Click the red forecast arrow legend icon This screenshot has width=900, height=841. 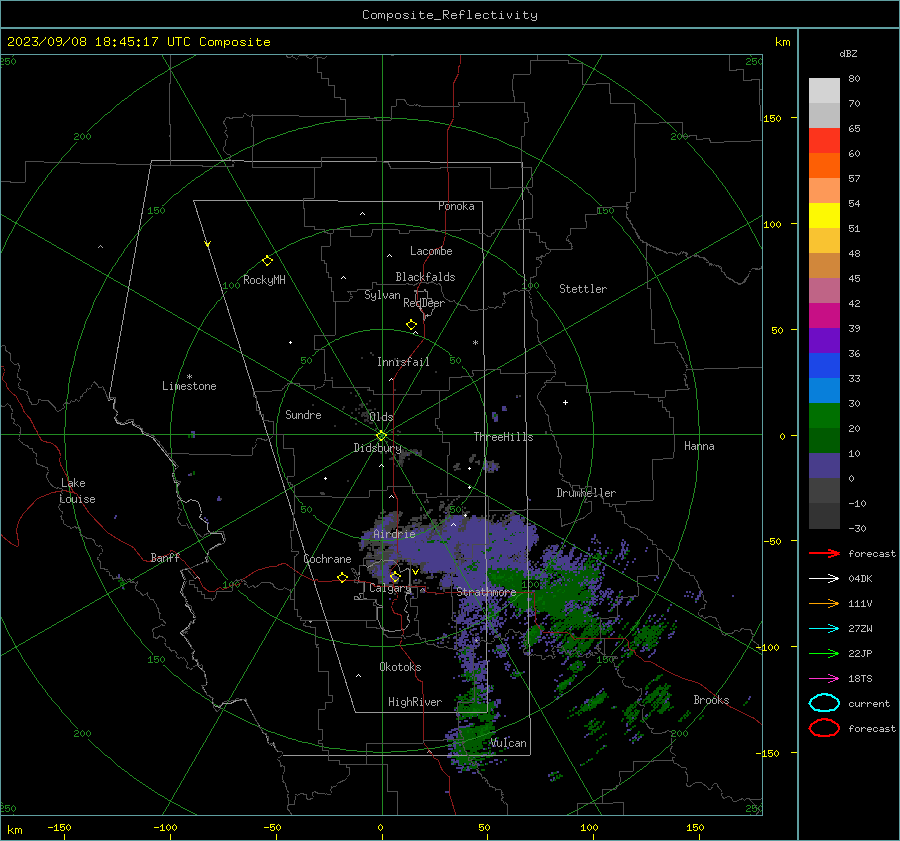click(824, 553)
